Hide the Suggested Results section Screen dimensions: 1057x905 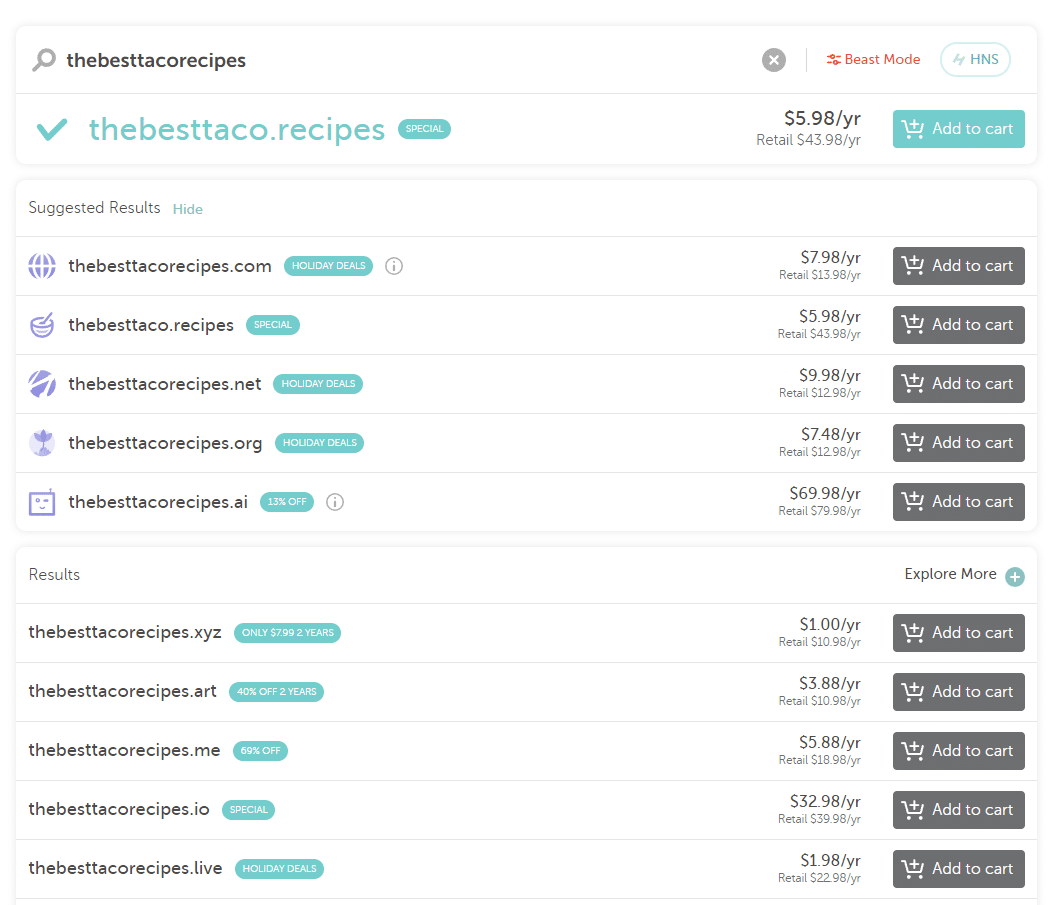pos(187,209)
